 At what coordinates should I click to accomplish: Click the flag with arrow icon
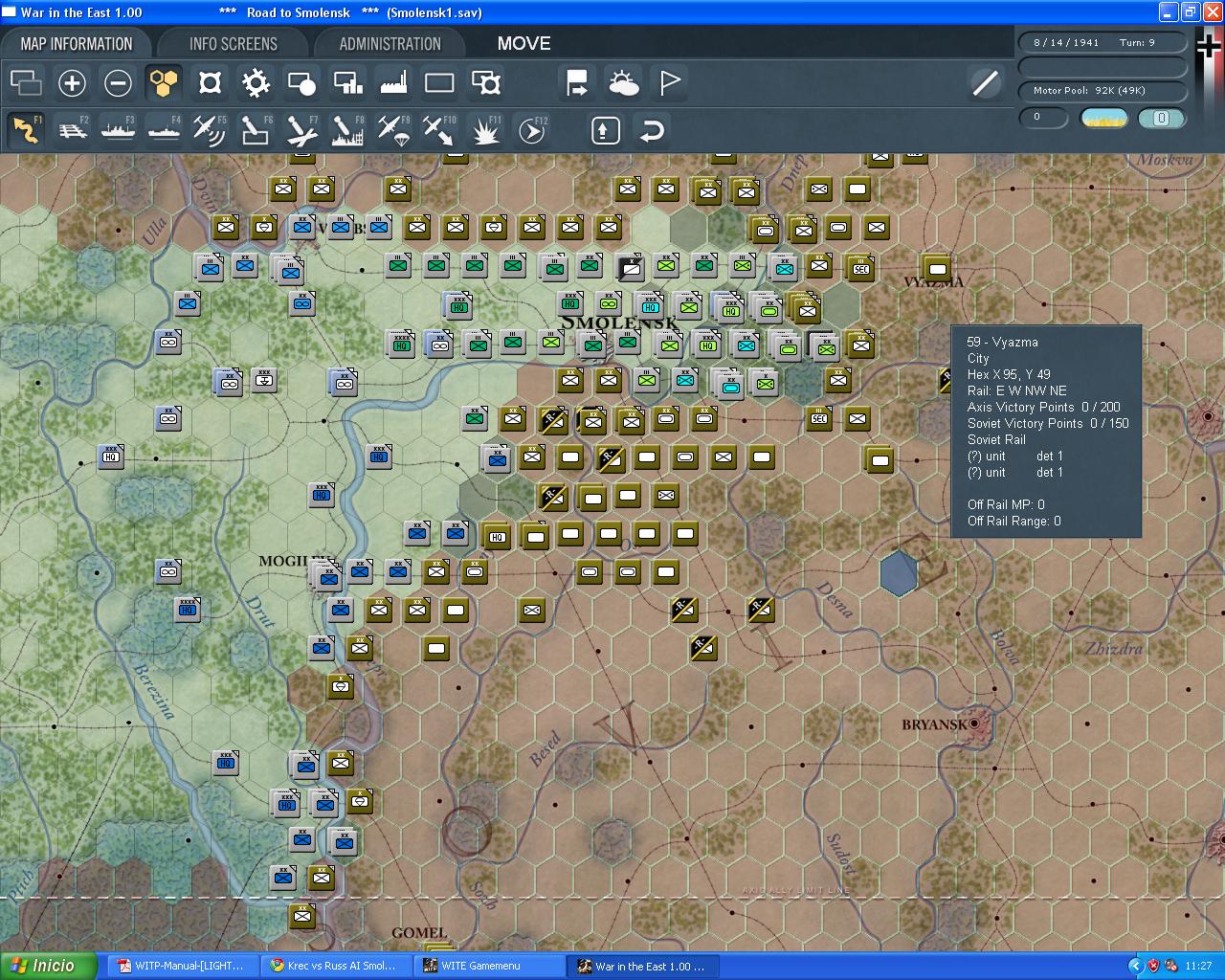(x=577, y=83)
